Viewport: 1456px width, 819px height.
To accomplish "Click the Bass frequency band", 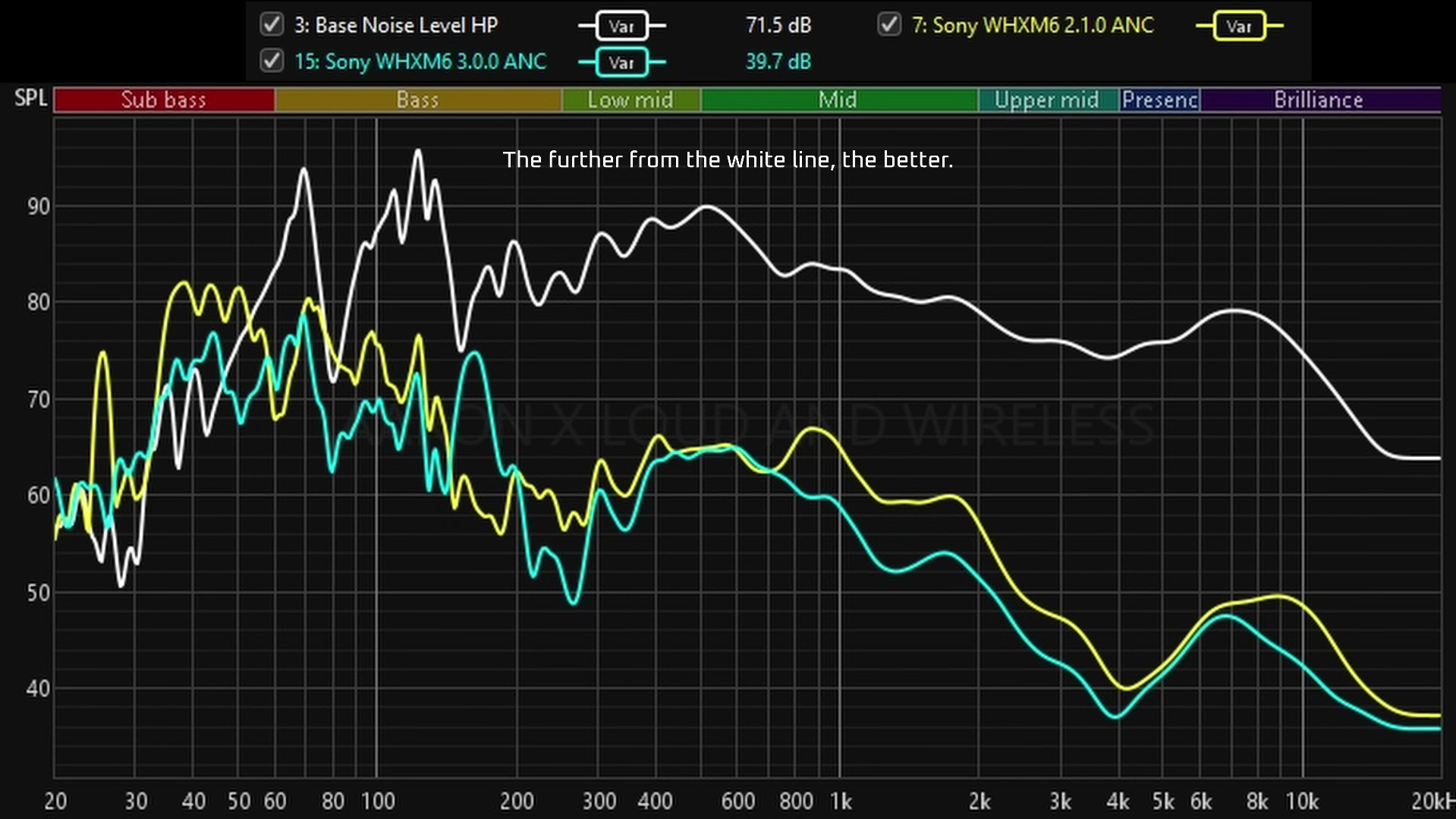I will pyautogui.click(x=418, y=100).
